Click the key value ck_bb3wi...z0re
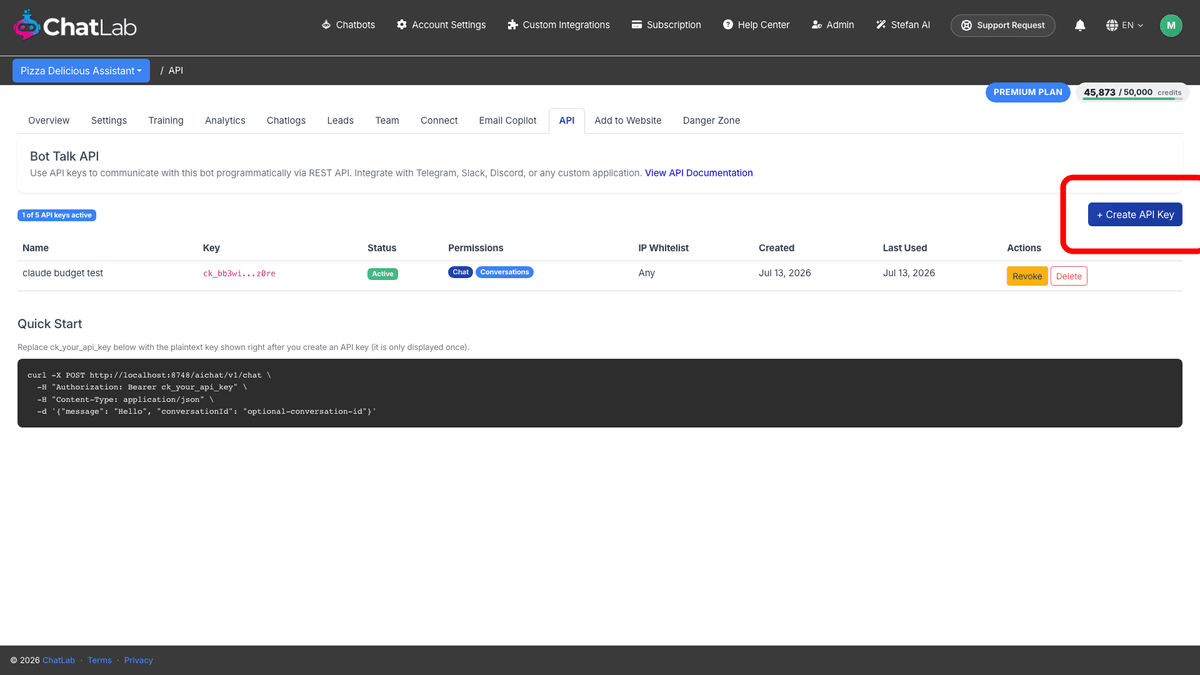Viewport: 1200px width, 675px height. coord(239,273)
